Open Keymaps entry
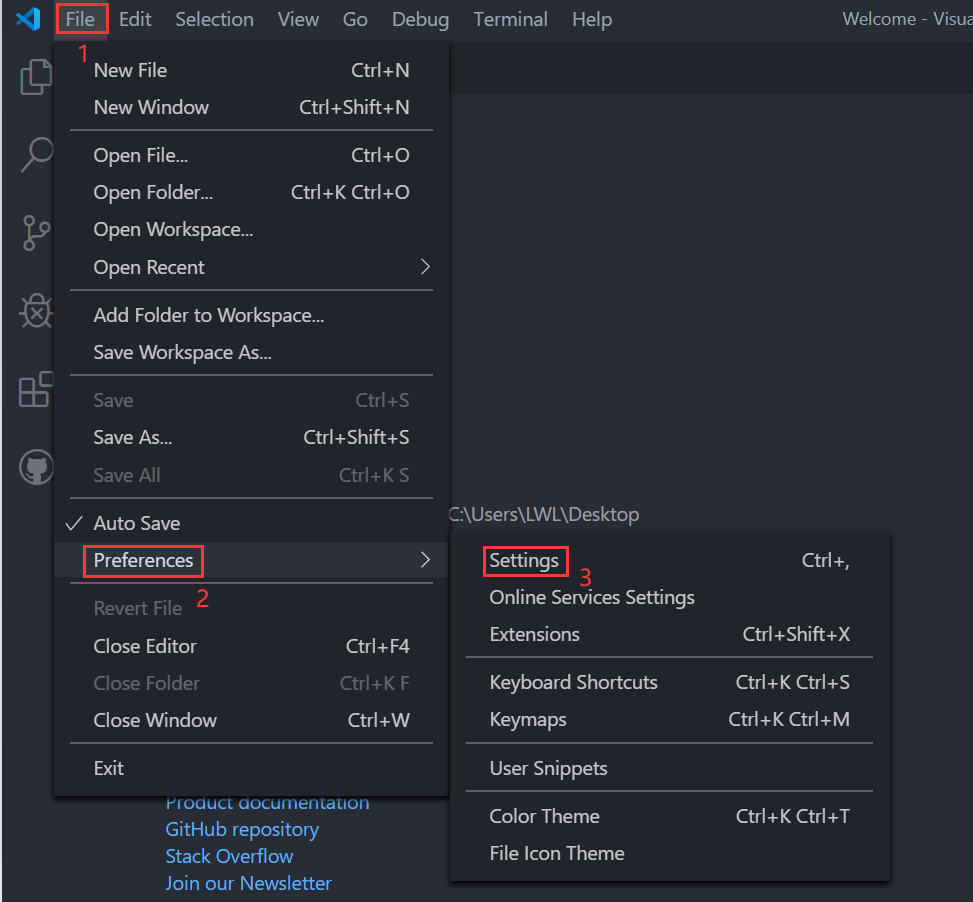This screenshot has height=902, width=973. tap(669, 720)
